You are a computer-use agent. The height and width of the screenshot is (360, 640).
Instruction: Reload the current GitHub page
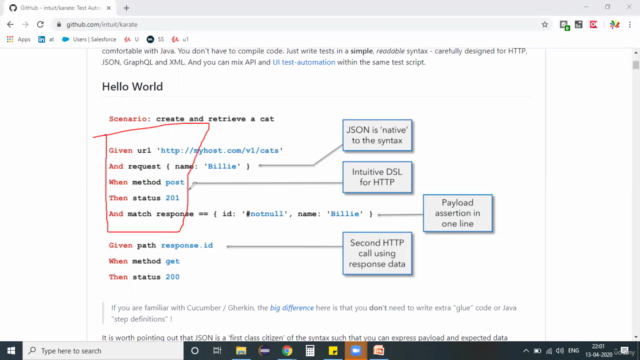(40, 24)
